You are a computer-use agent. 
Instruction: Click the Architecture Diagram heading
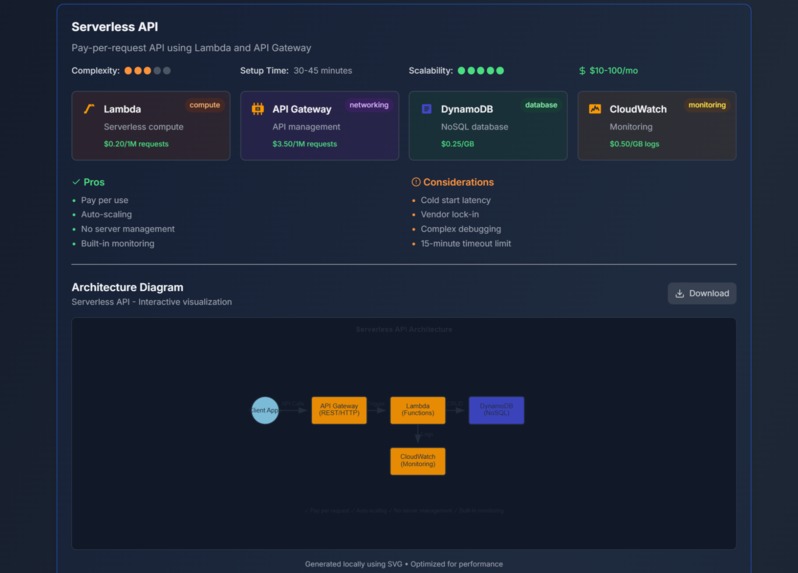(127, 287)
